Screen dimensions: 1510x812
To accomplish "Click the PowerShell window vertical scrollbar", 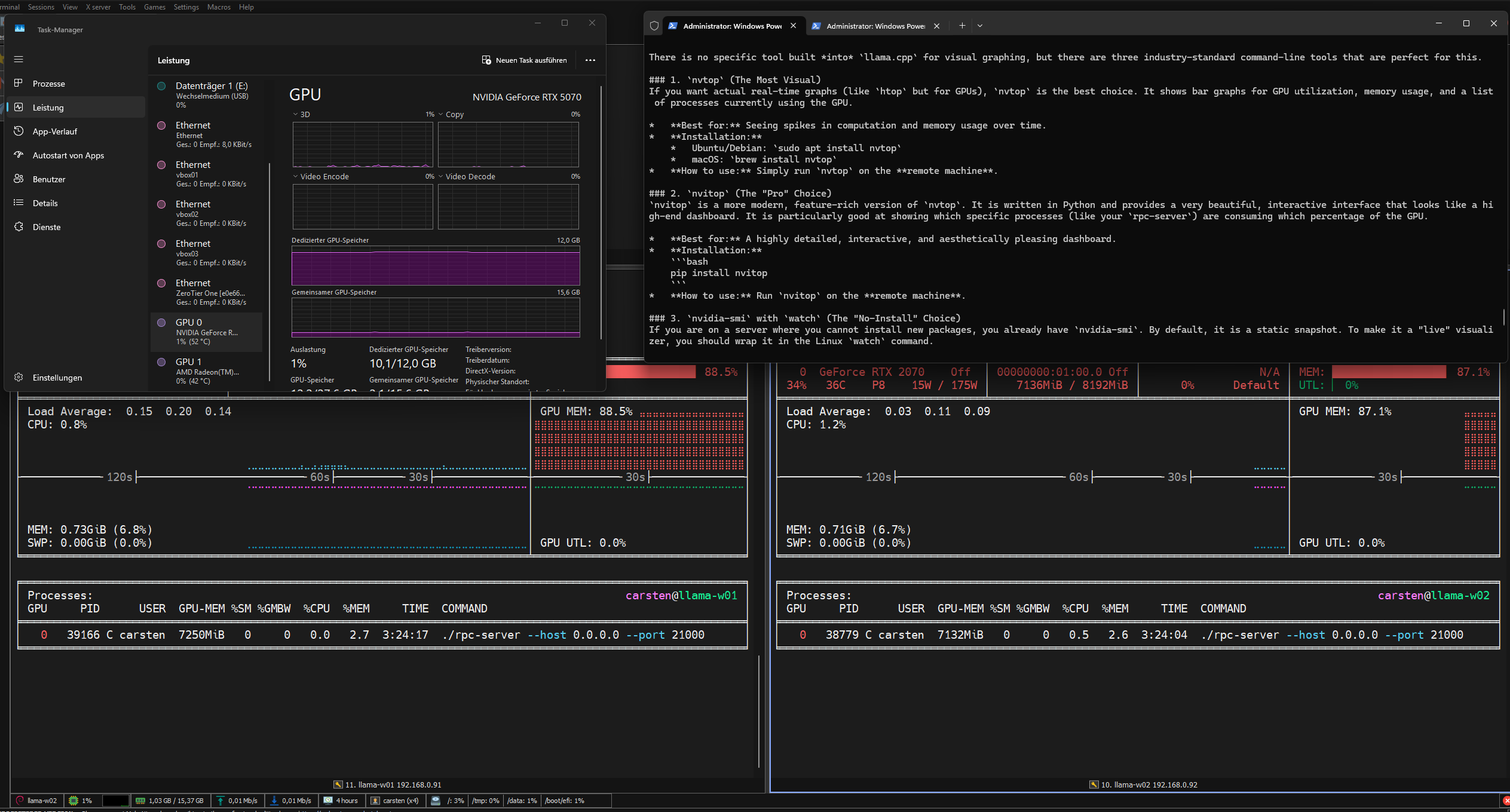I will (1503, 317).
